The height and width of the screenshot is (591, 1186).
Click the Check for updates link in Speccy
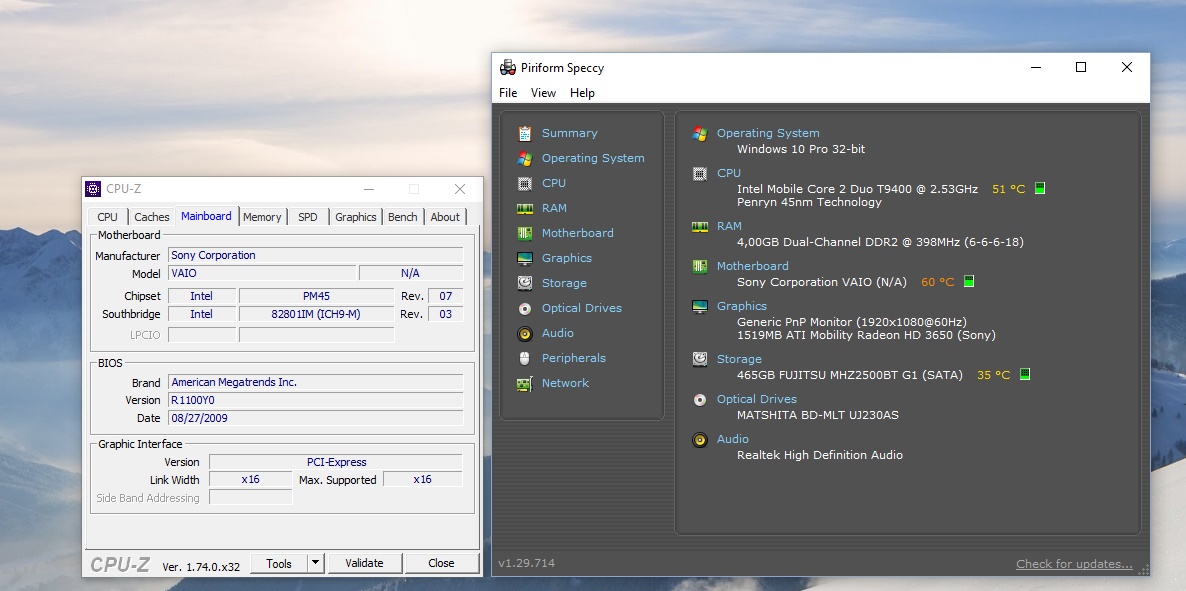point(1074,564)
